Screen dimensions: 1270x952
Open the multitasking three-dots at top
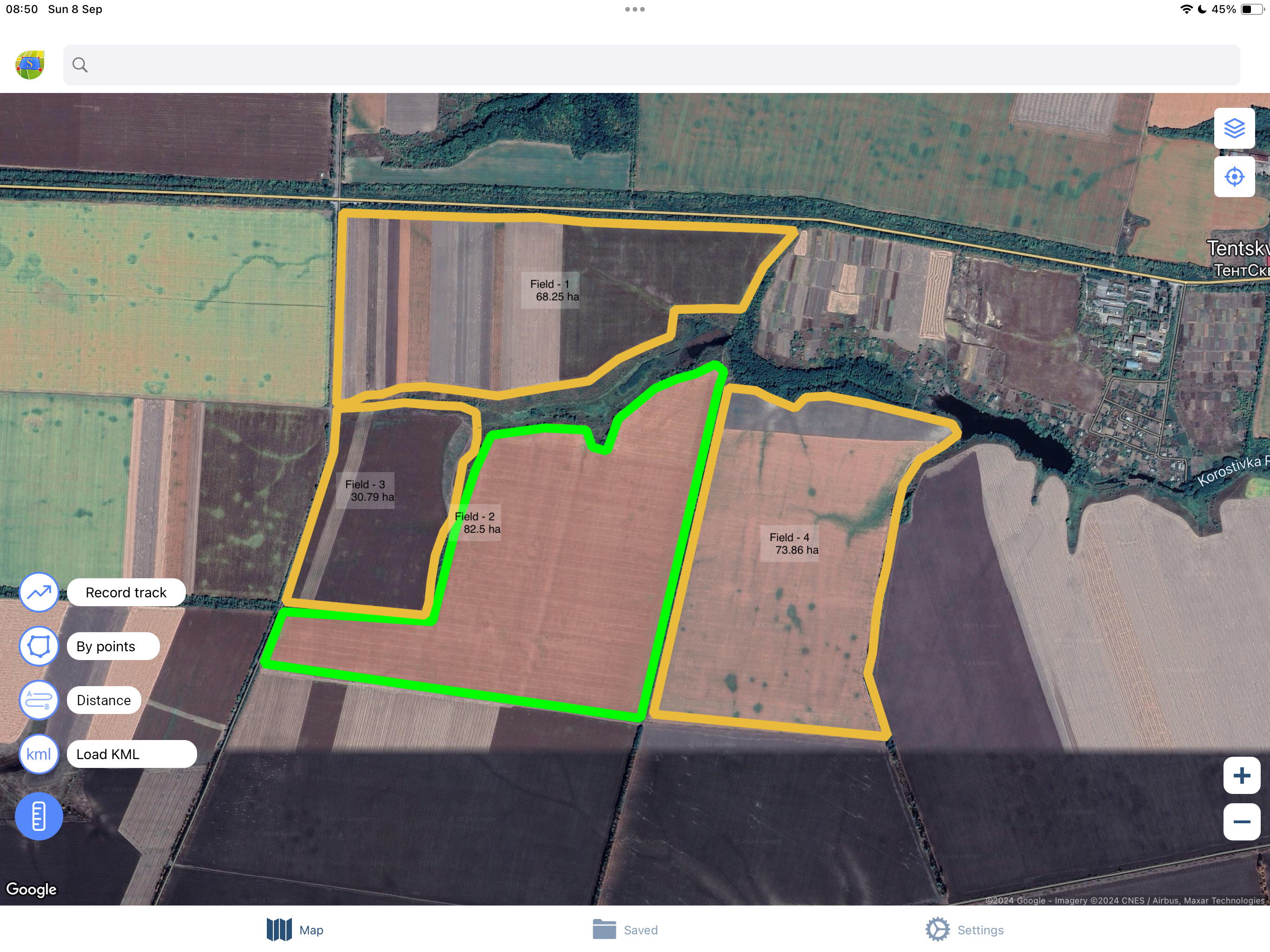tap(635, 9)
